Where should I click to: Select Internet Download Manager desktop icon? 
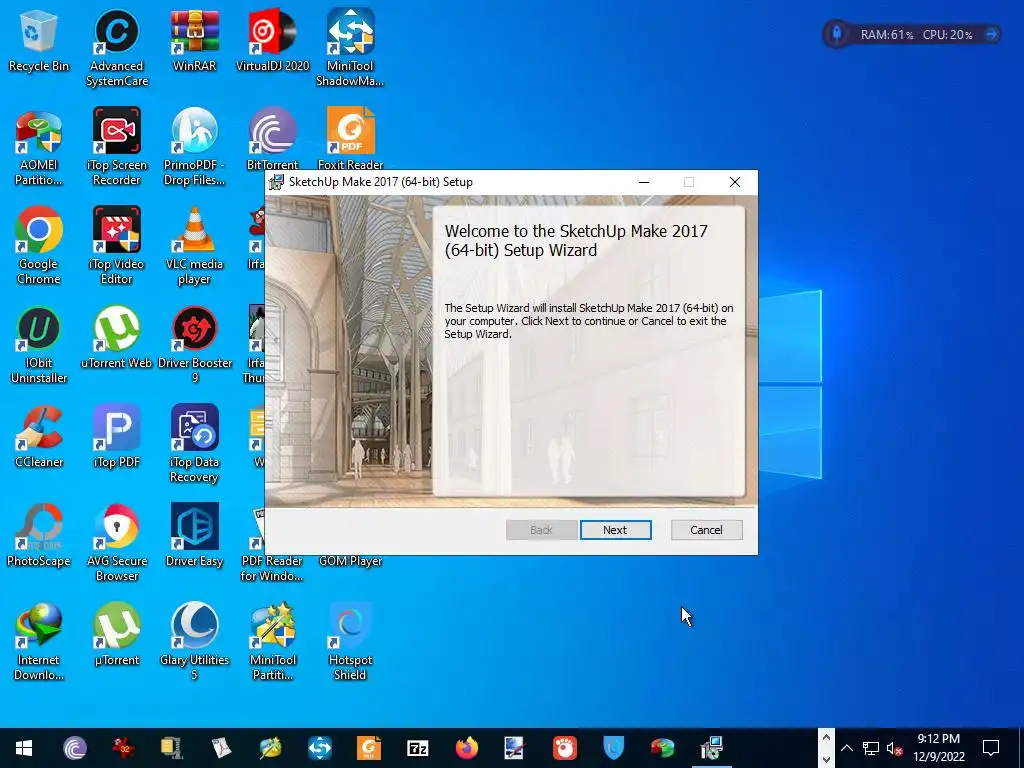[39, 643]
